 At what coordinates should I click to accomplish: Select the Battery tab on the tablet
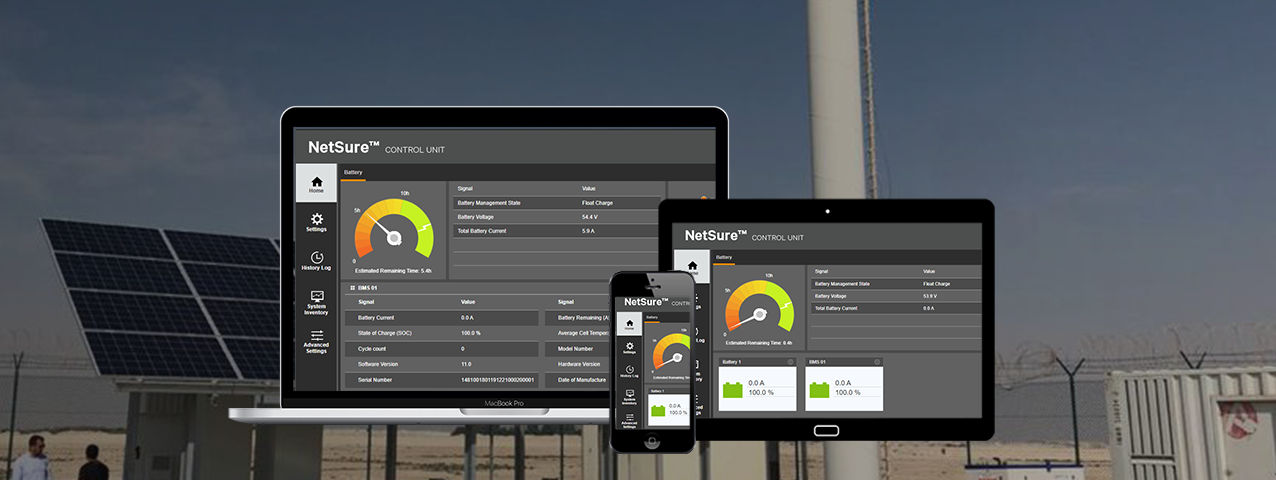(x=724, y=257)
